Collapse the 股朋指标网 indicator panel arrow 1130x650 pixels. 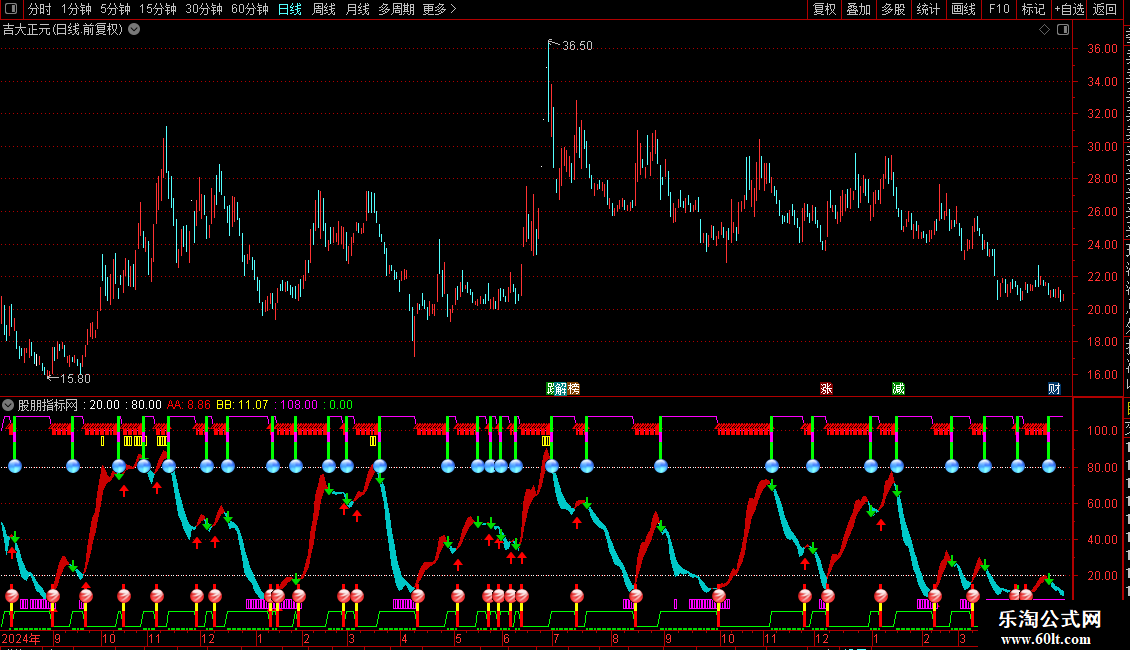click(8, 405)
